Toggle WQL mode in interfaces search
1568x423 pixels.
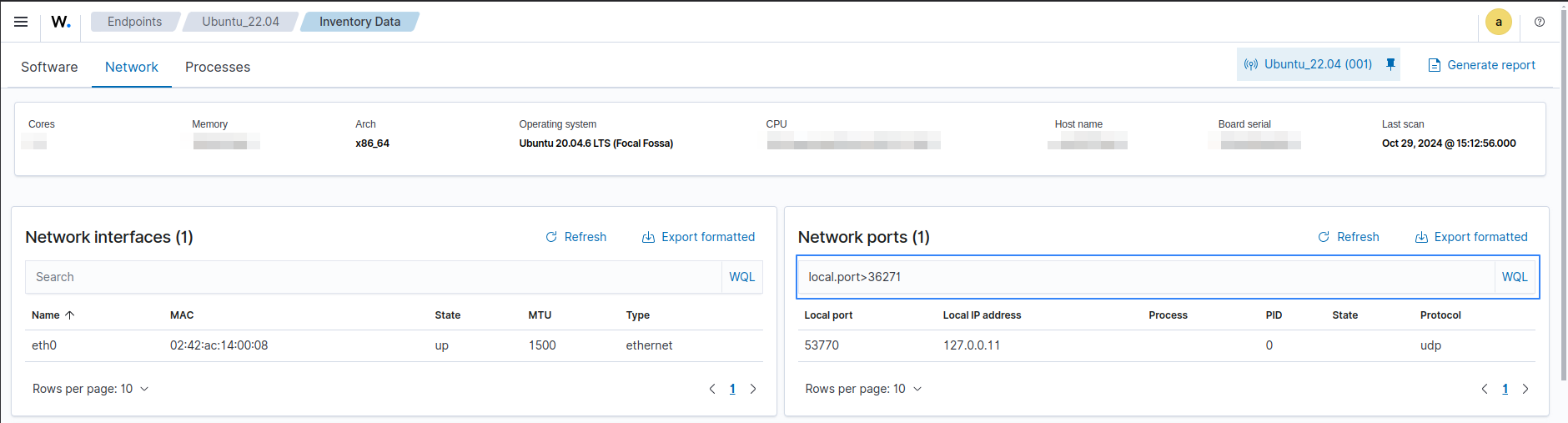[741, 277]
